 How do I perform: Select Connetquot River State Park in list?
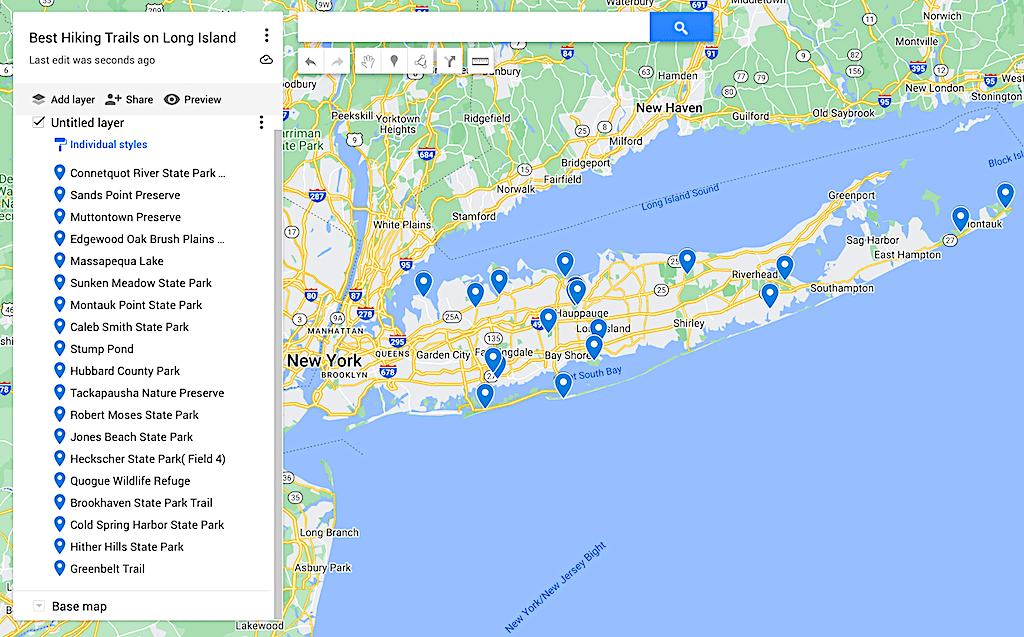pos(148,173)
